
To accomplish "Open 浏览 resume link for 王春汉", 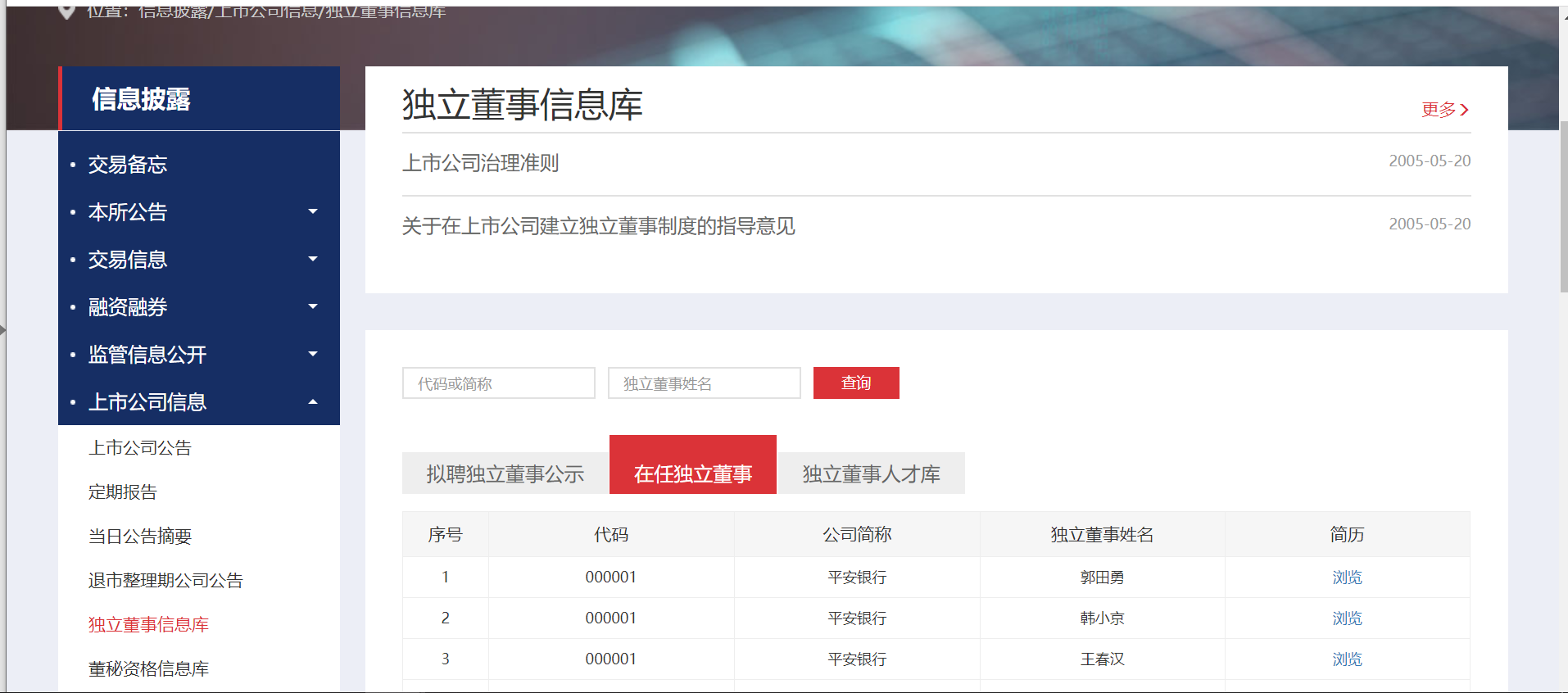I will click(1347, 659).
